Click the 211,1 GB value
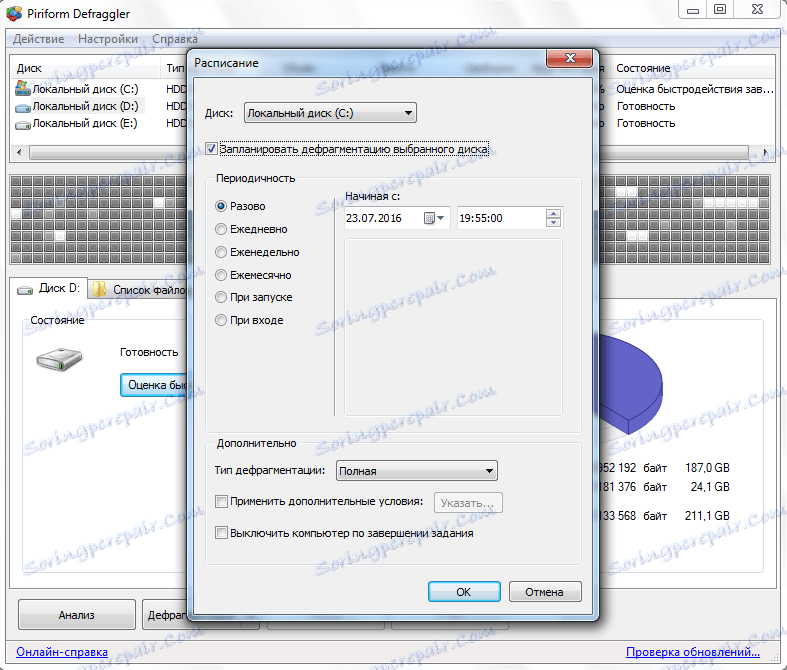The image size is (787, 670). tap(707, 515)
